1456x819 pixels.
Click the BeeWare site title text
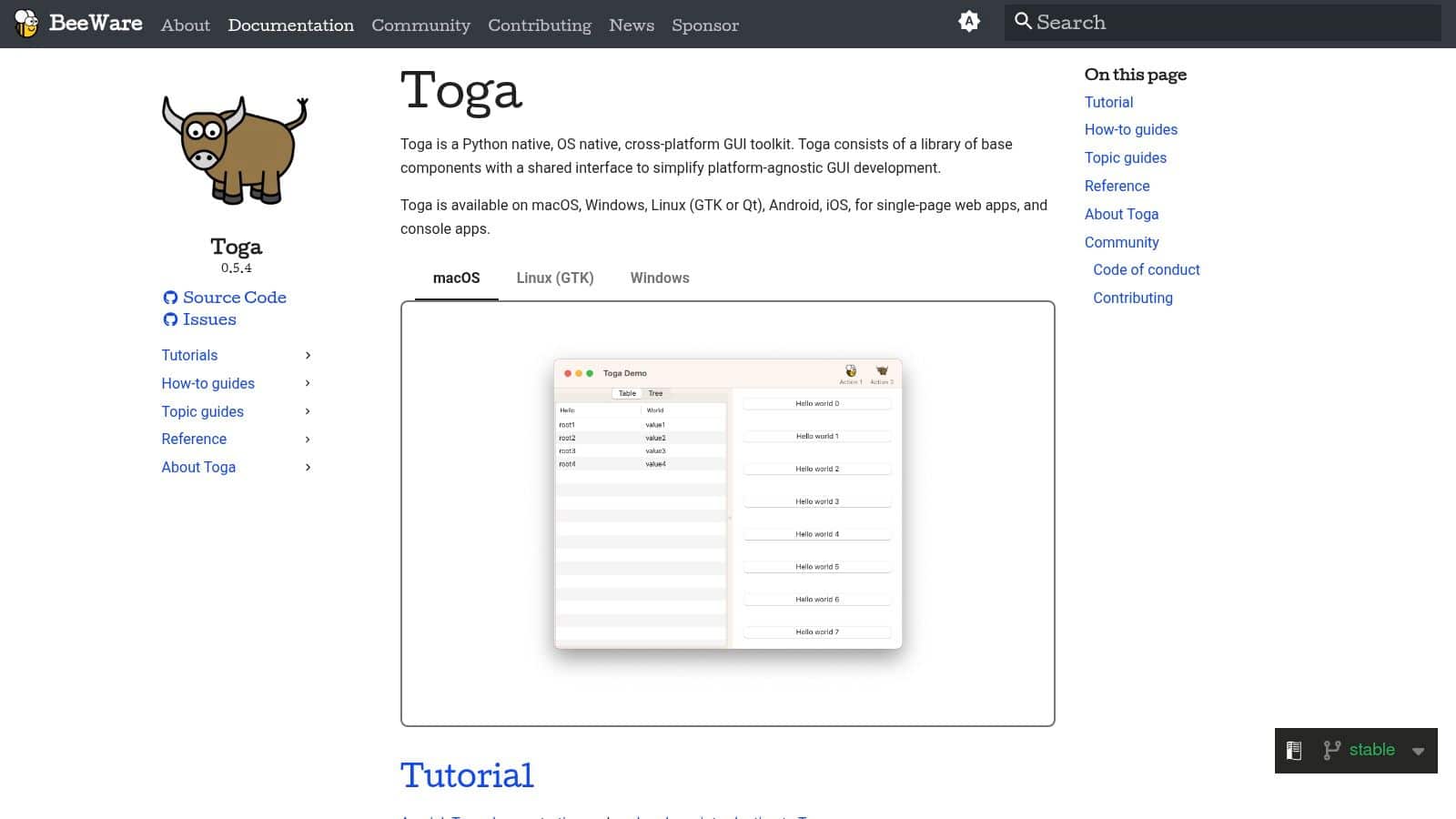click(96, 23)
